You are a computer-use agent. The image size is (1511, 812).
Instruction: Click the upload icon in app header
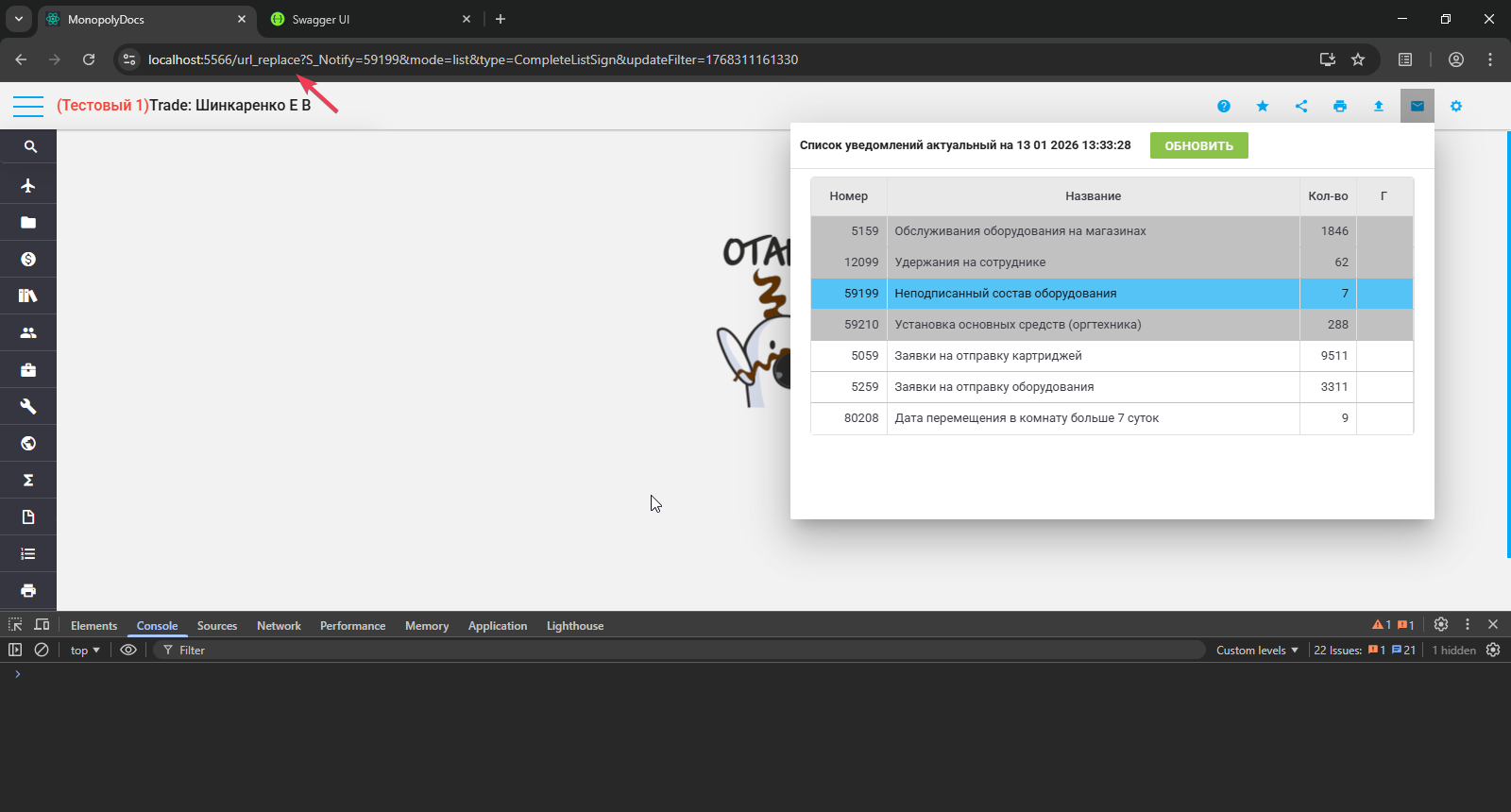[x=1379, y=106]
